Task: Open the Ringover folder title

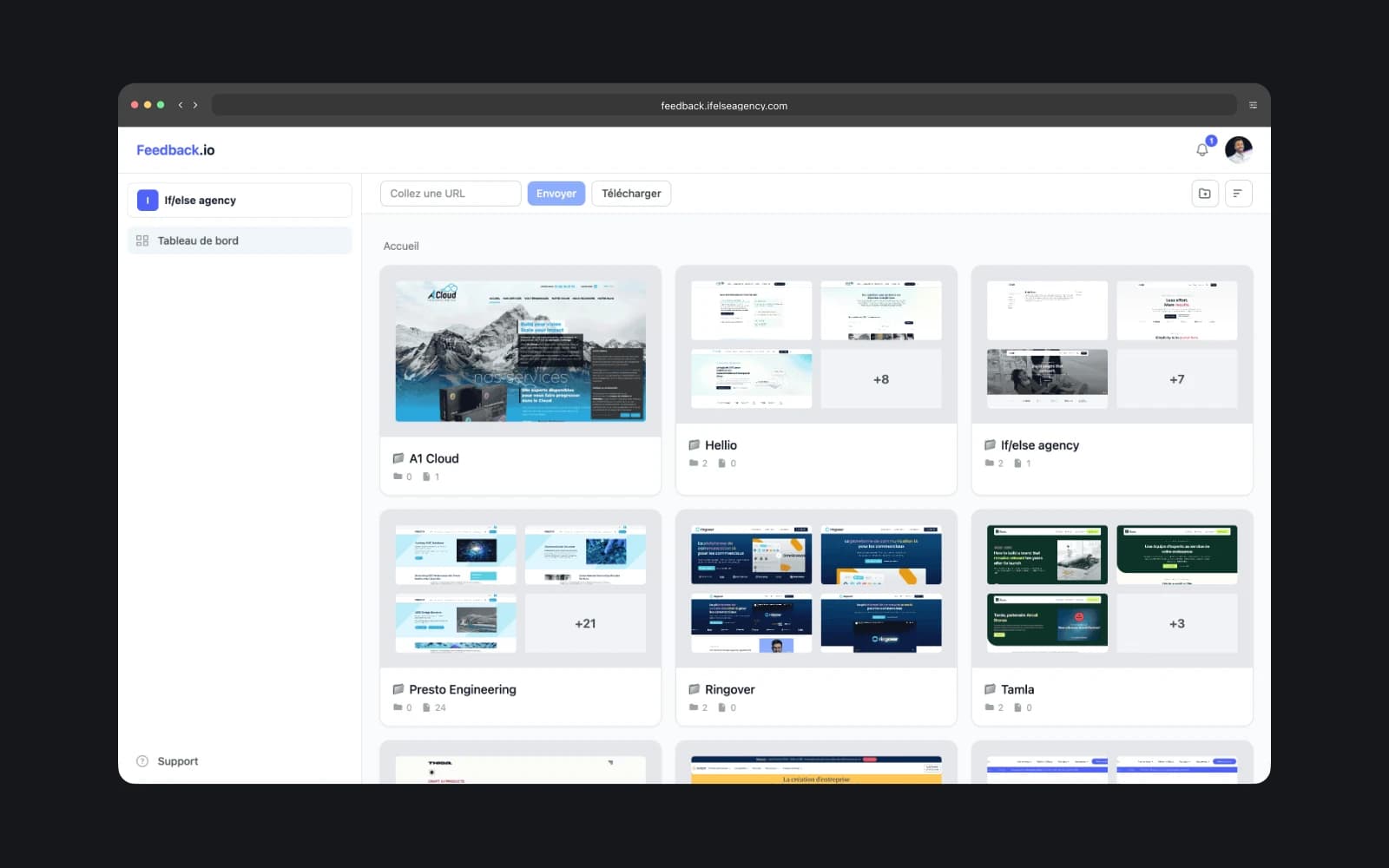Action: [x=730, y=689]
